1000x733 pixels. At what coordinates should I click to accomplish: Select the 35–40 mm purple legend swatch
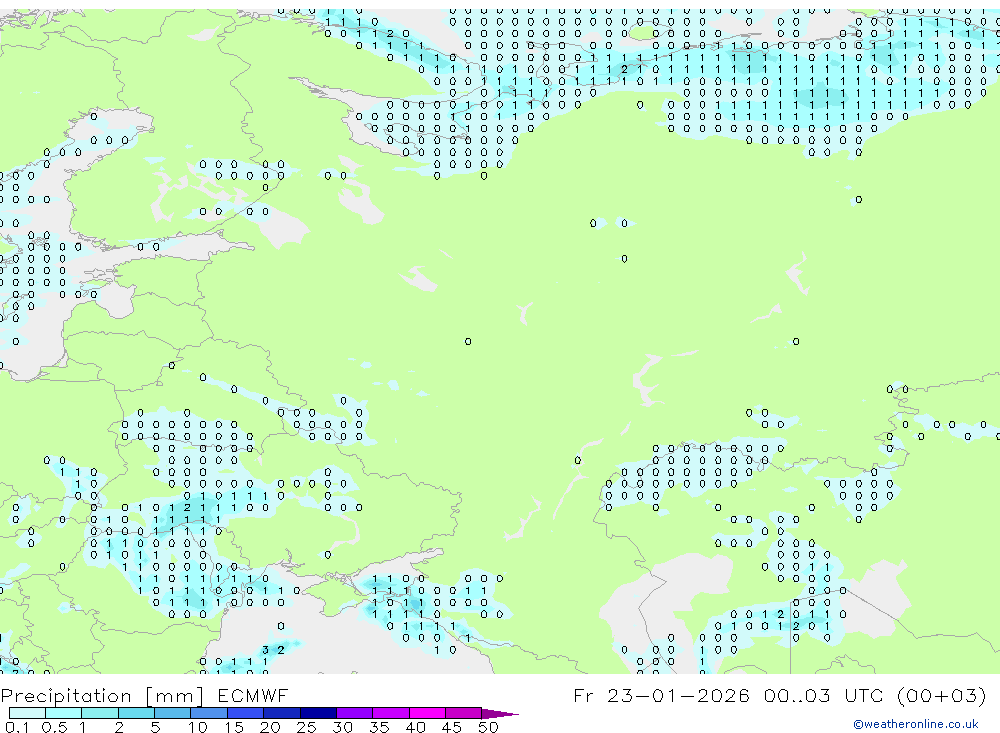pos(390,713)
